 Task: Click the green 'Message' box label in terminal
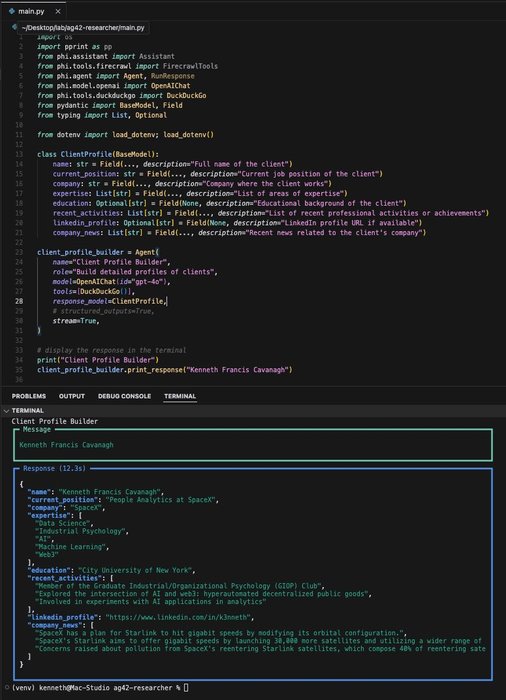(37, 429)
